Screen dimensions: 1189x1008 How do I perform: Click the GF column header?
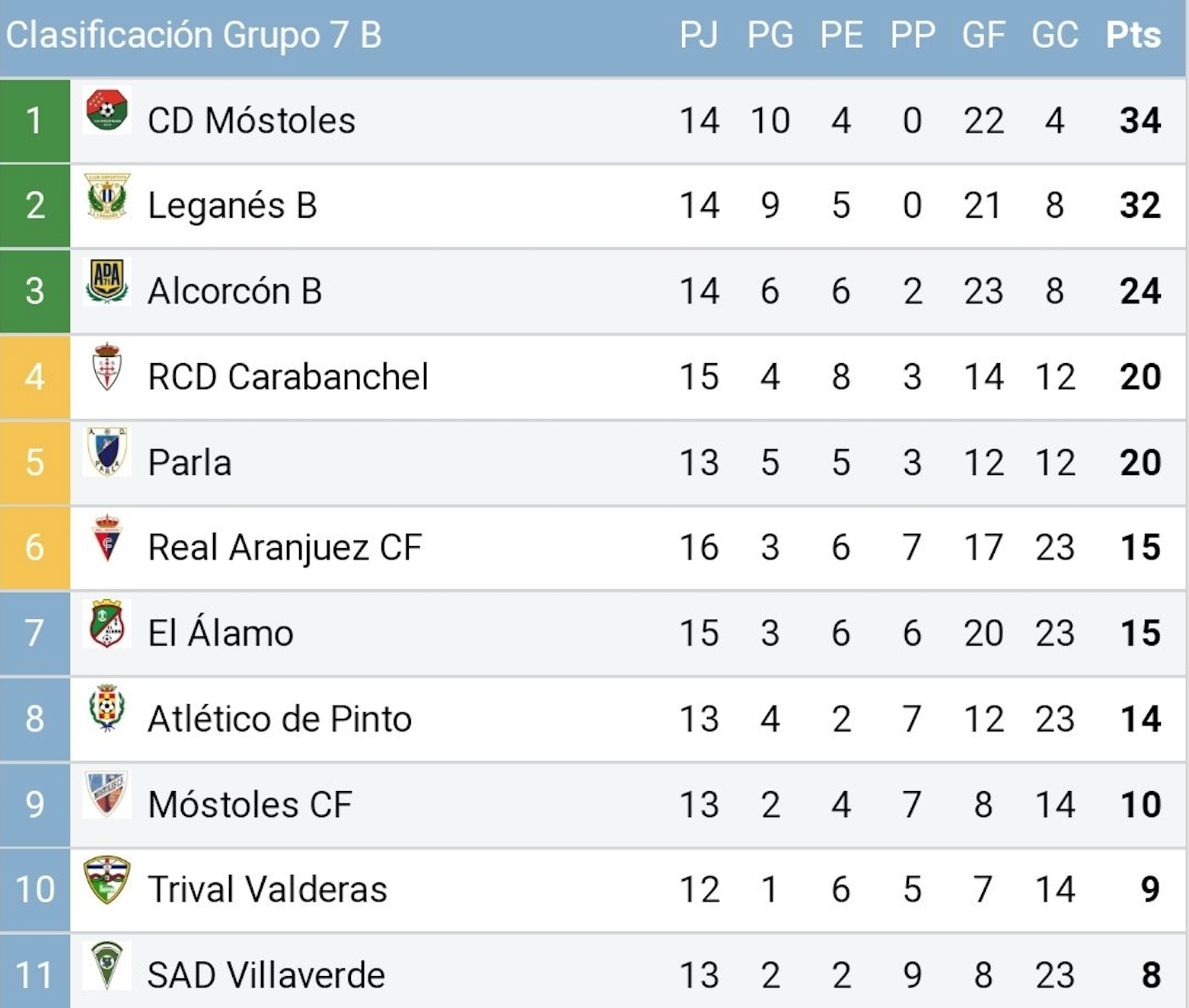point(983,35)
